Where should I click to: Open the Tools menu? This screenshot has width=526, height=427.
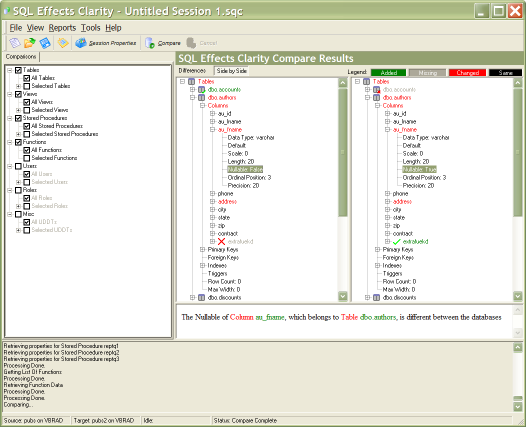click(91, 28)
